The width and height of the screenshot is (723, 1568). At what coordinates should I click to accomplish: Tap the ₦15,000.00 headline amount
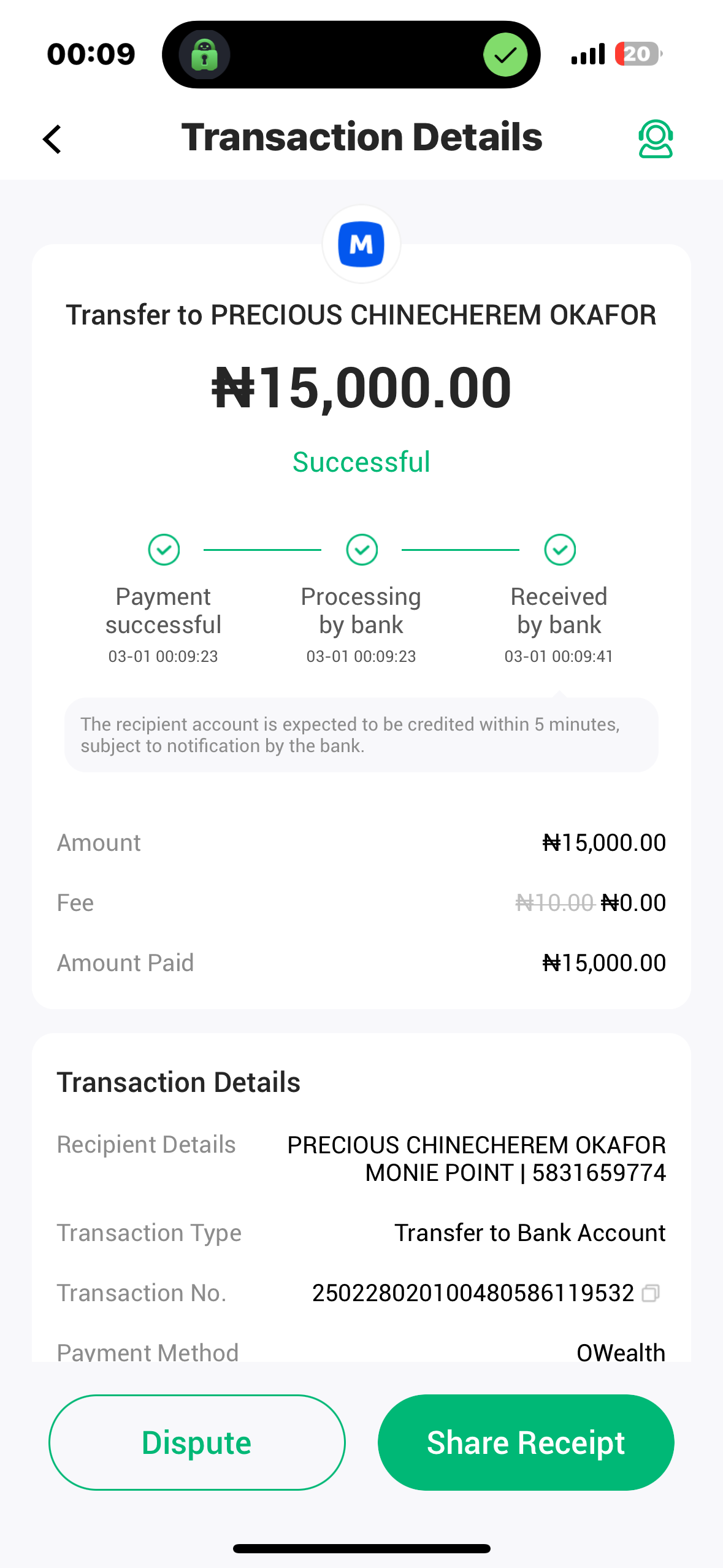tap(361, 388)
